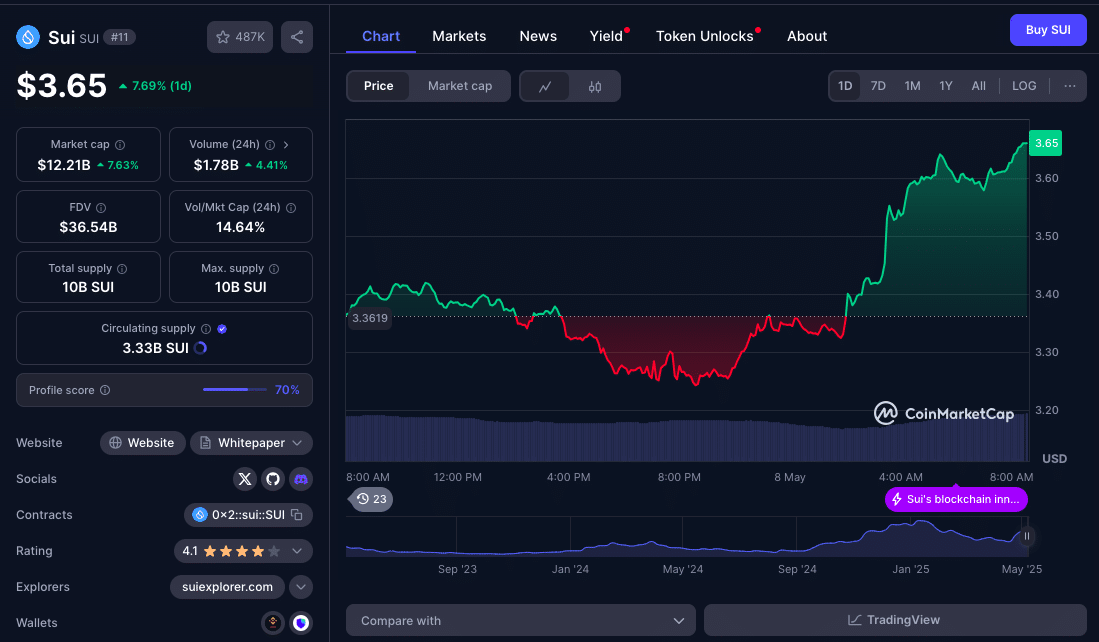Click the 3.3619 opening price label
This screenshot has width=1099, height=642.
[x=369, y=318]
